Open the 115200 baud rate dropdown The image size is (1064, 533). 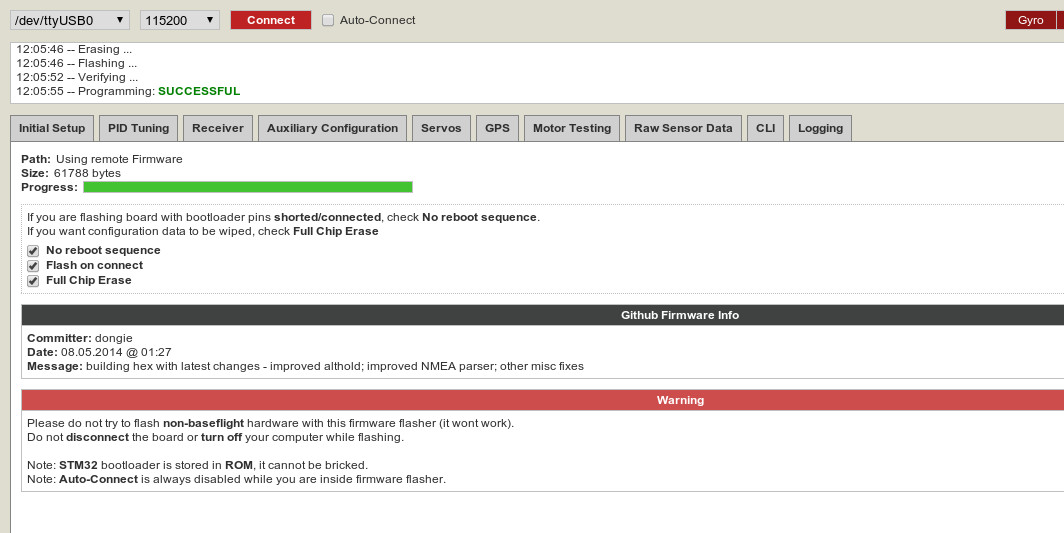[x=180, y=20]
